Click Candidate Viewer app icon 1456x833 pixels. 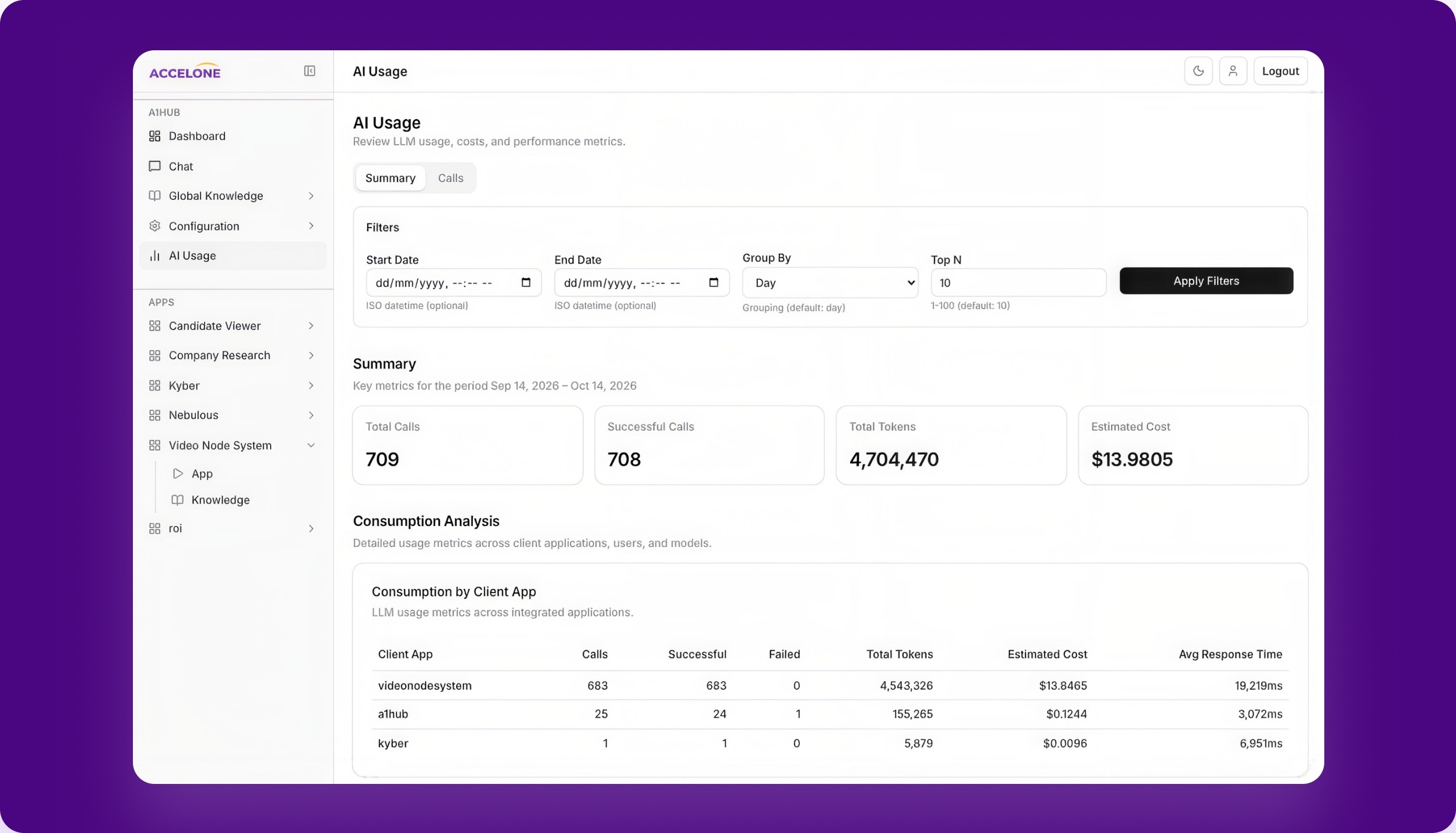tap(154, 326)
